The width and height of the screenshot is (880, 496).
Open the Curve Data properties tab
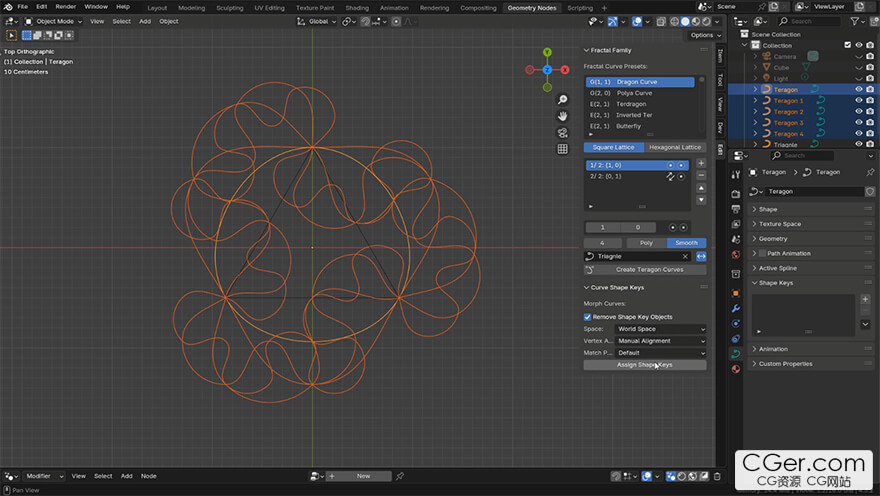tap(736, 353)
